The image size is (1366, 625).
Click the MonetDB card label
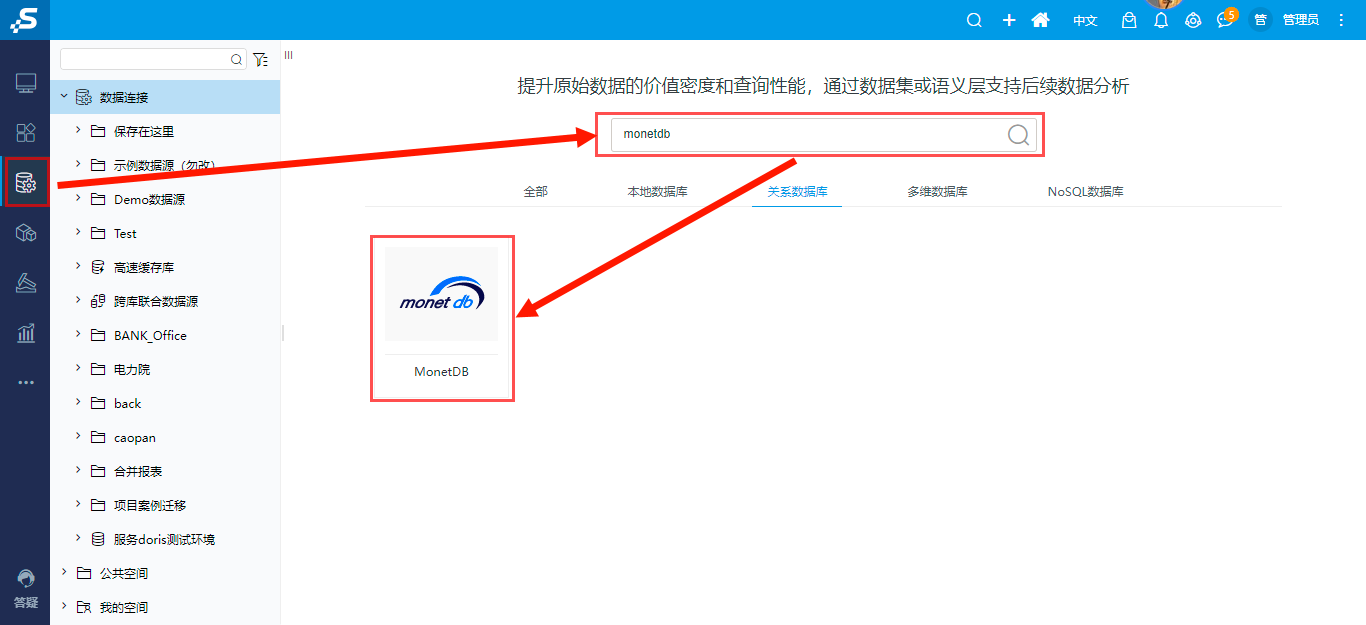point(441,372)
